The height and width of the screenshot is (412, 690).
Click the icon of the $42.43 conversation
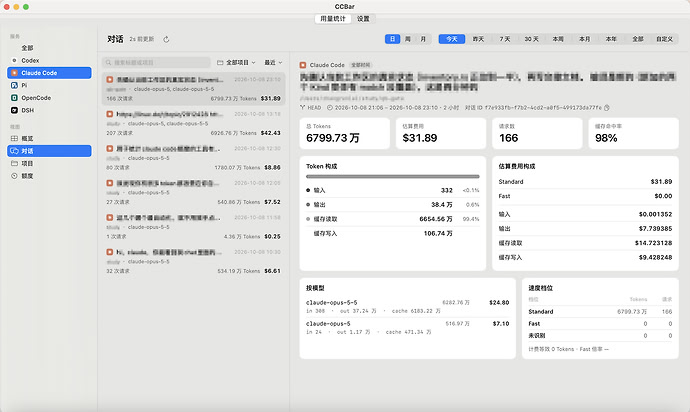tap(110, 114)
